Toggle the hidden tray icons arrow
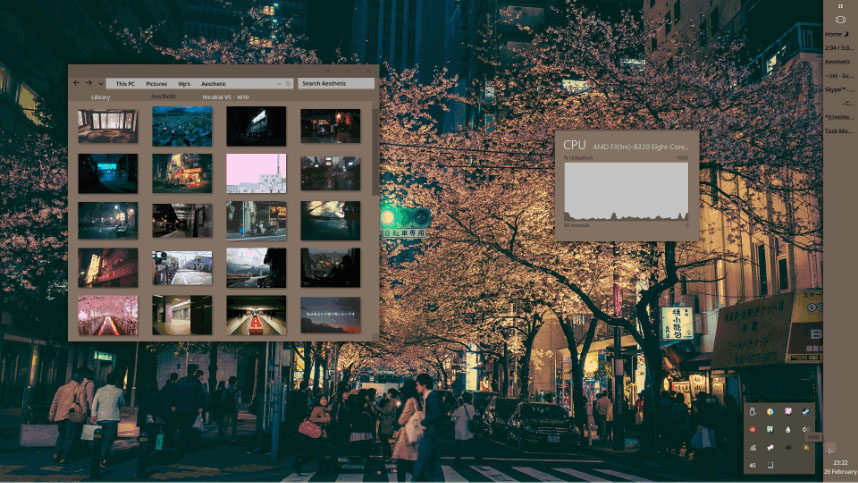The image size is (858, 483). [x=831, y=450]
